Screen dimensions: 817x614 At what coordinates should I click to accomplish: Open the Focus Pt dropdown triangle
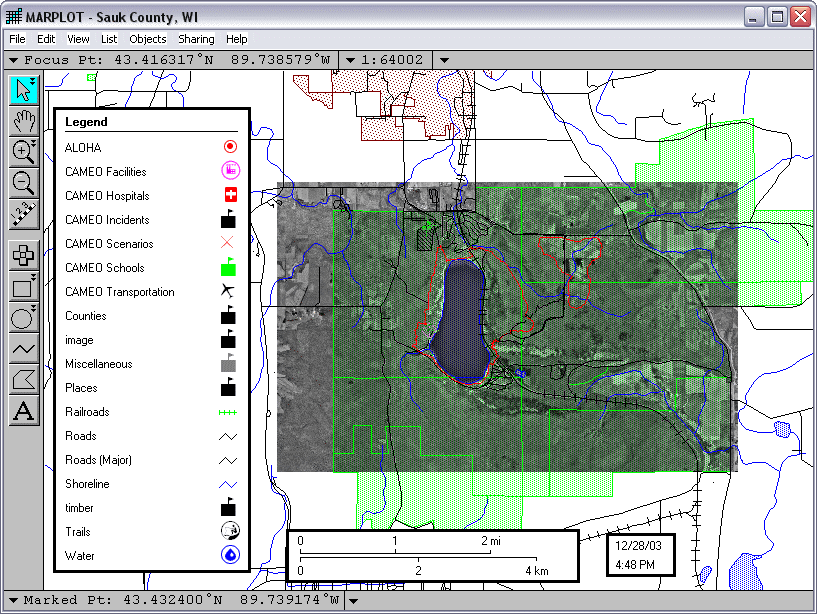point(14,60)
